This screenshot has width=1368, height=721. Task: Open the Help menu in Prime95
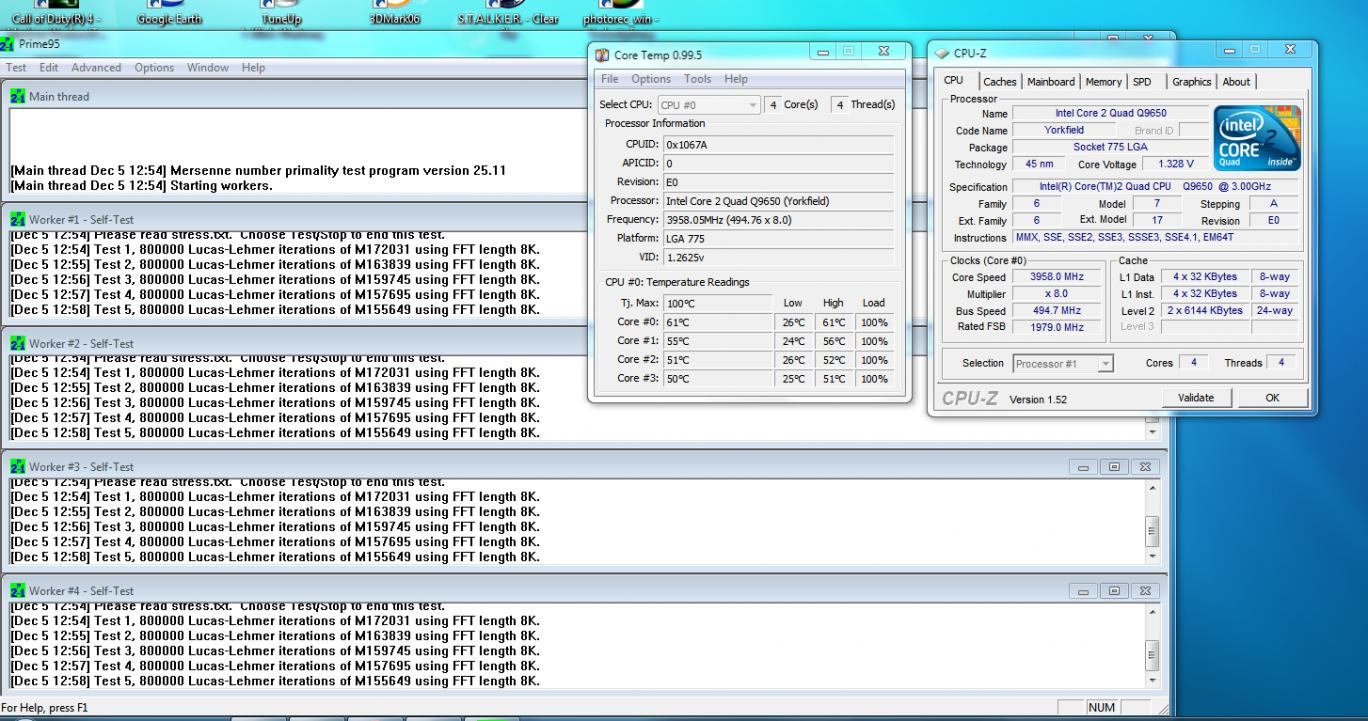[253, 67]
